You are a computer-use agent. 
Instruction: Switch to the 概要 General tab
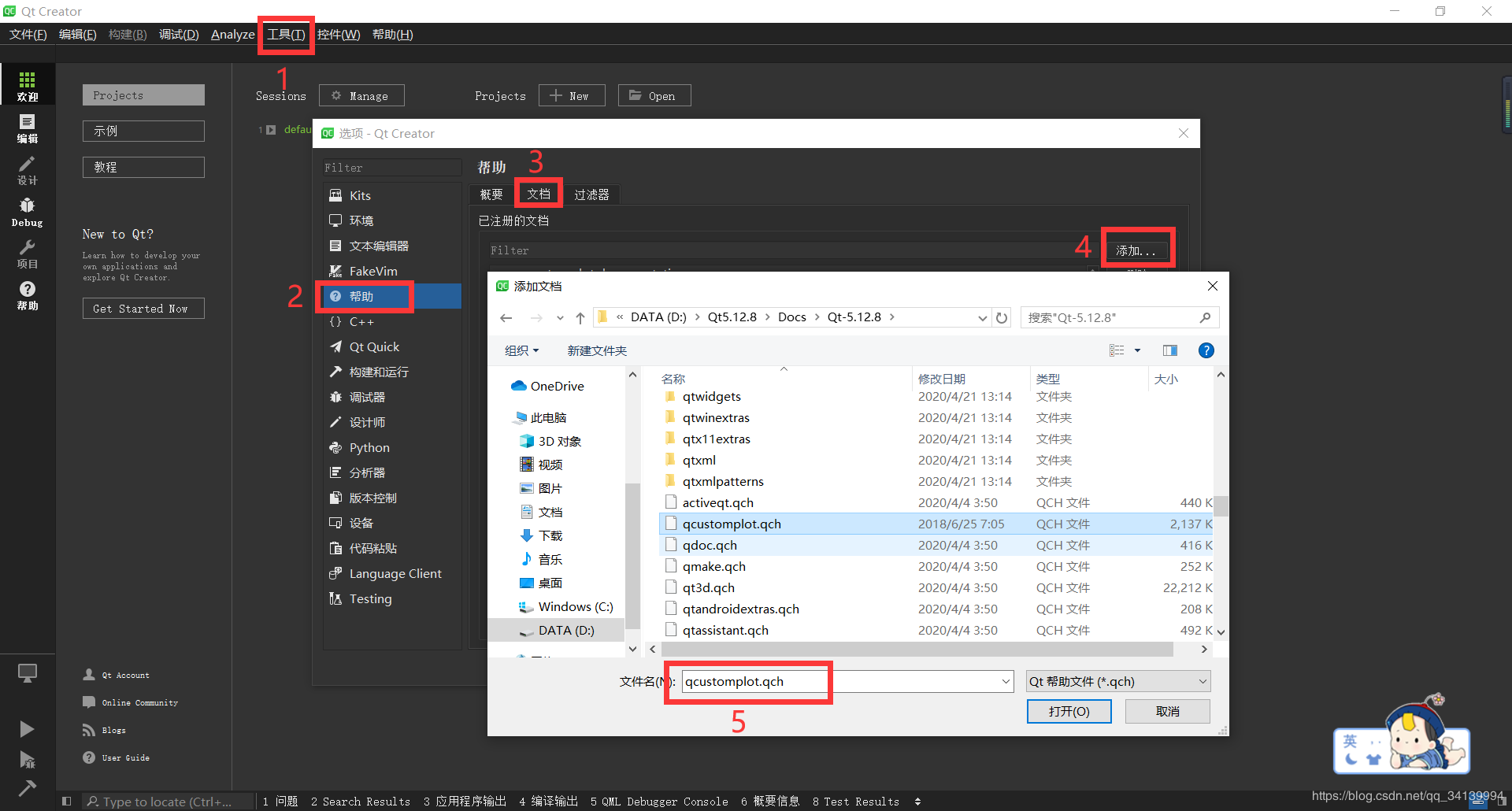(x=491, y=194)
